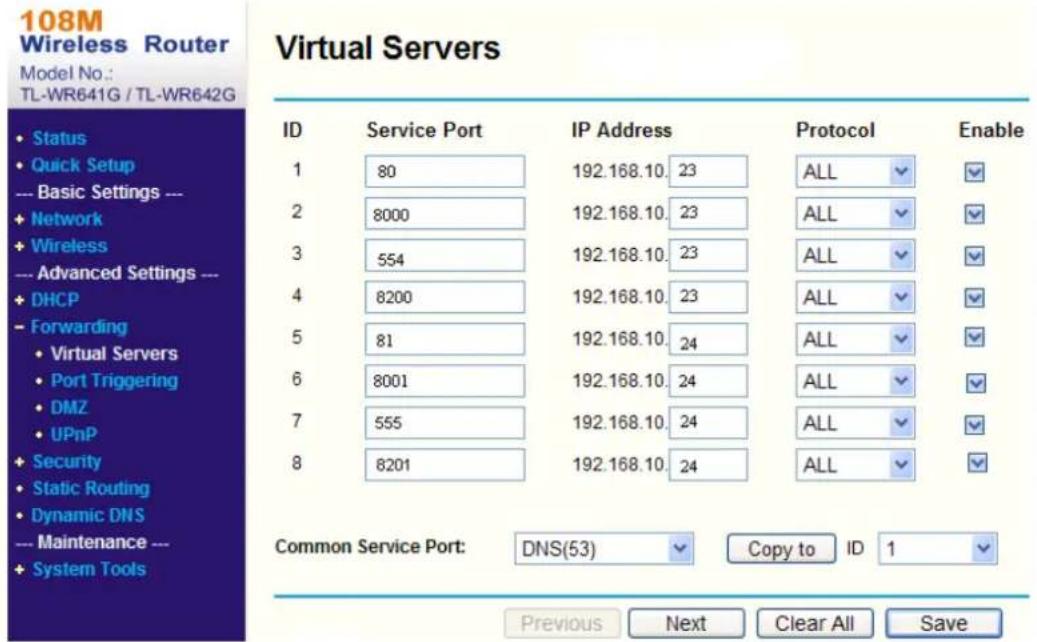Screen dimensions: 1037x642
Task: Open the Copy to ID dropdown
Action: (938, 549)
